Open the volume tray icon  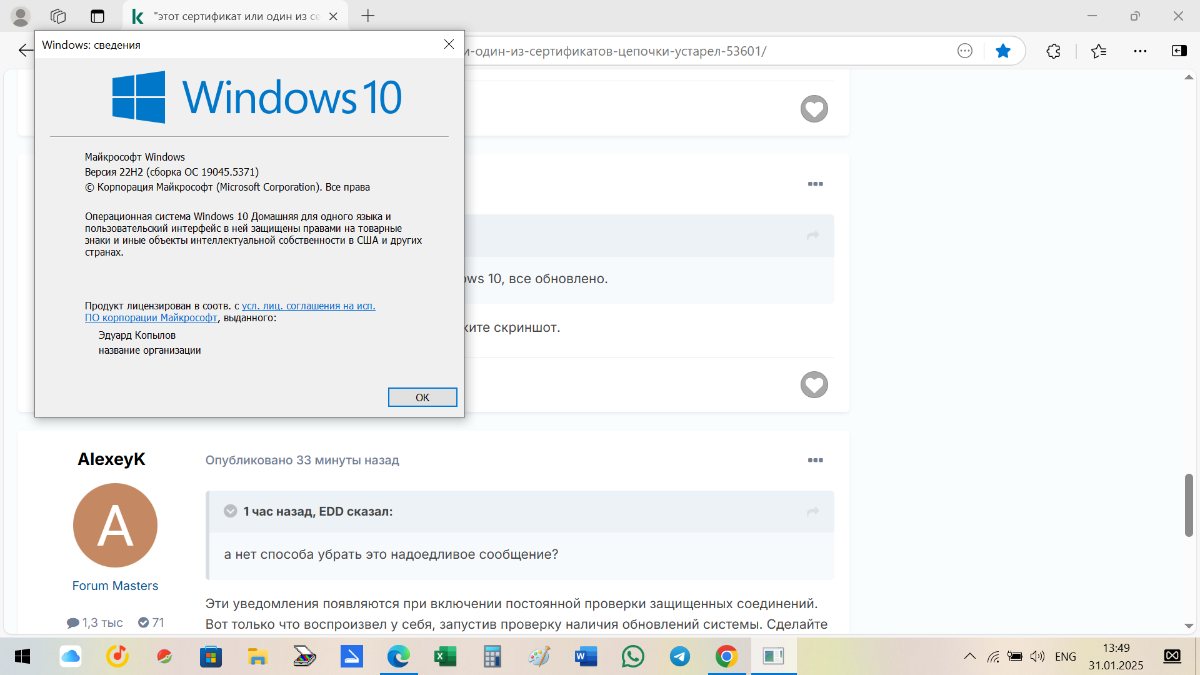point(1039,657)
